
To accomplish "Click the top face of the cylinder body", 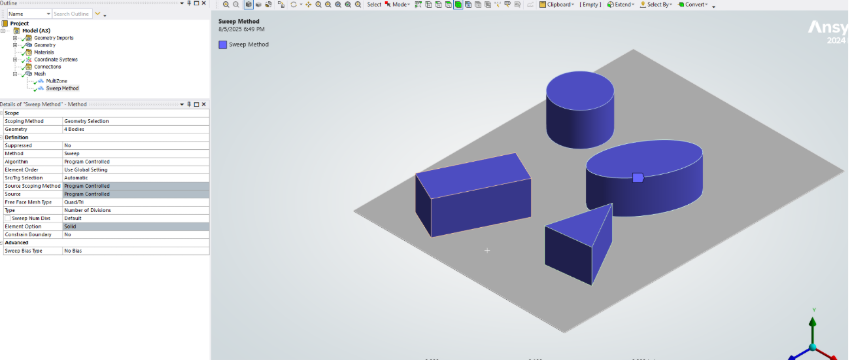I will pos(580,90).
